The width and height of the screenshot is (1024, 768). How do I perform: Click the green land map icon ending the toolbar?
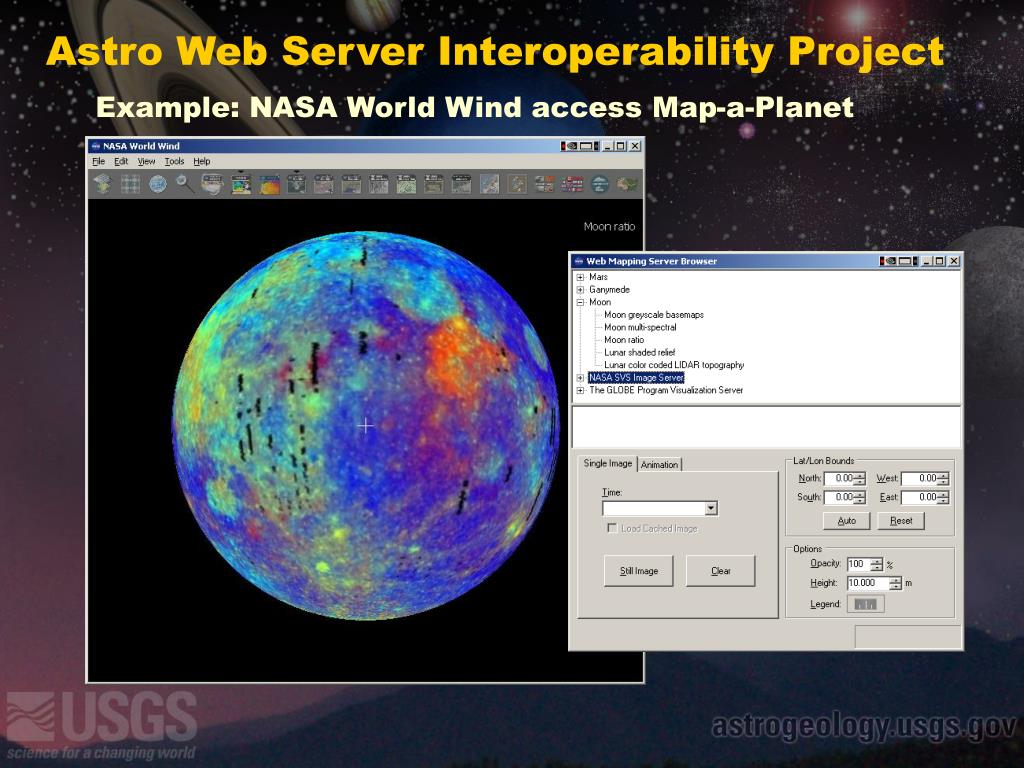point(627,184)
